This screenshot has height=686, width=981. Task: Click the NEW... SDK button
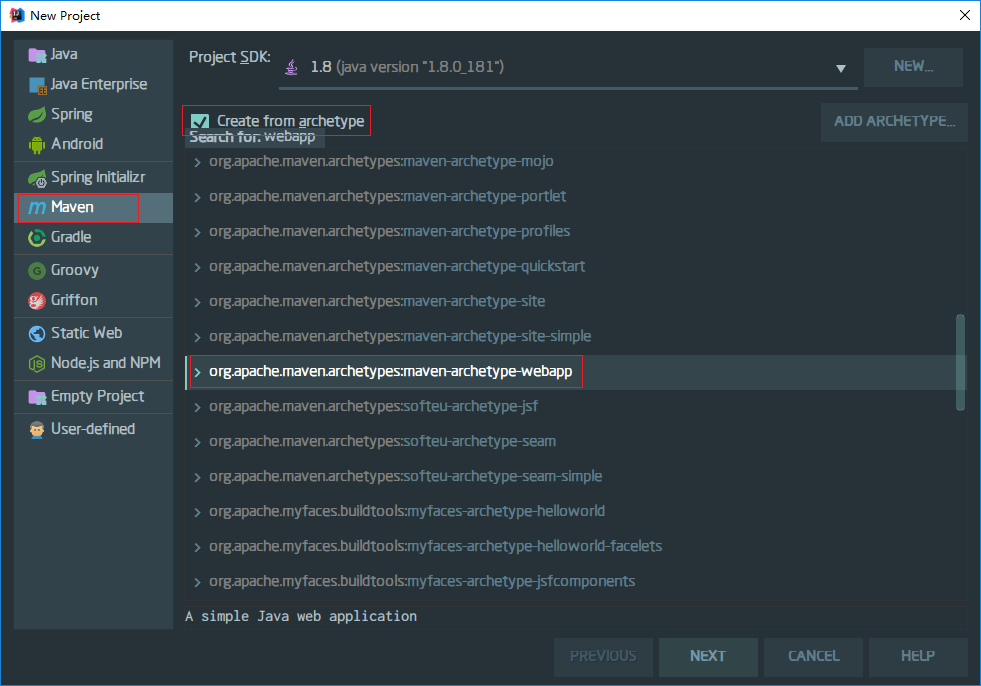click(913, 67)
